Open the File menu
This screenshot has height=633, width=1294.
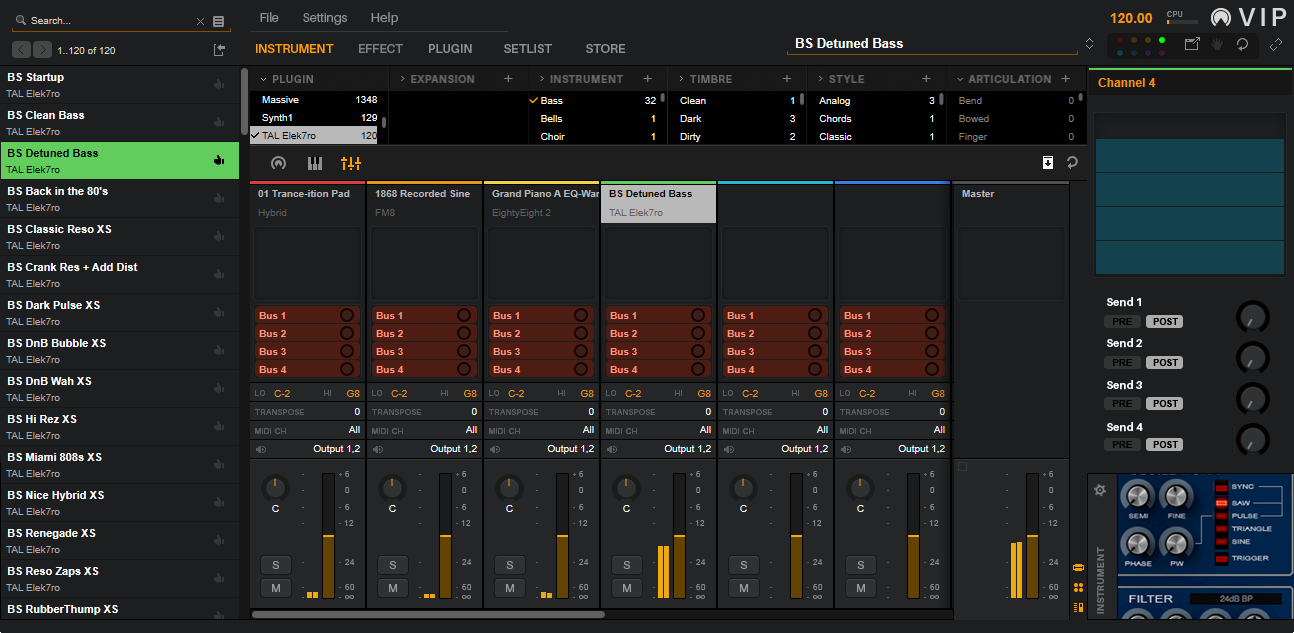point(269,18)
